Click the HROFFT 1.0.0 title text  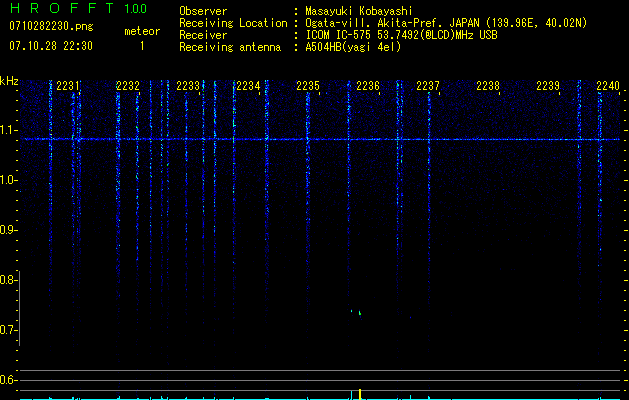(x=79, y=8)
